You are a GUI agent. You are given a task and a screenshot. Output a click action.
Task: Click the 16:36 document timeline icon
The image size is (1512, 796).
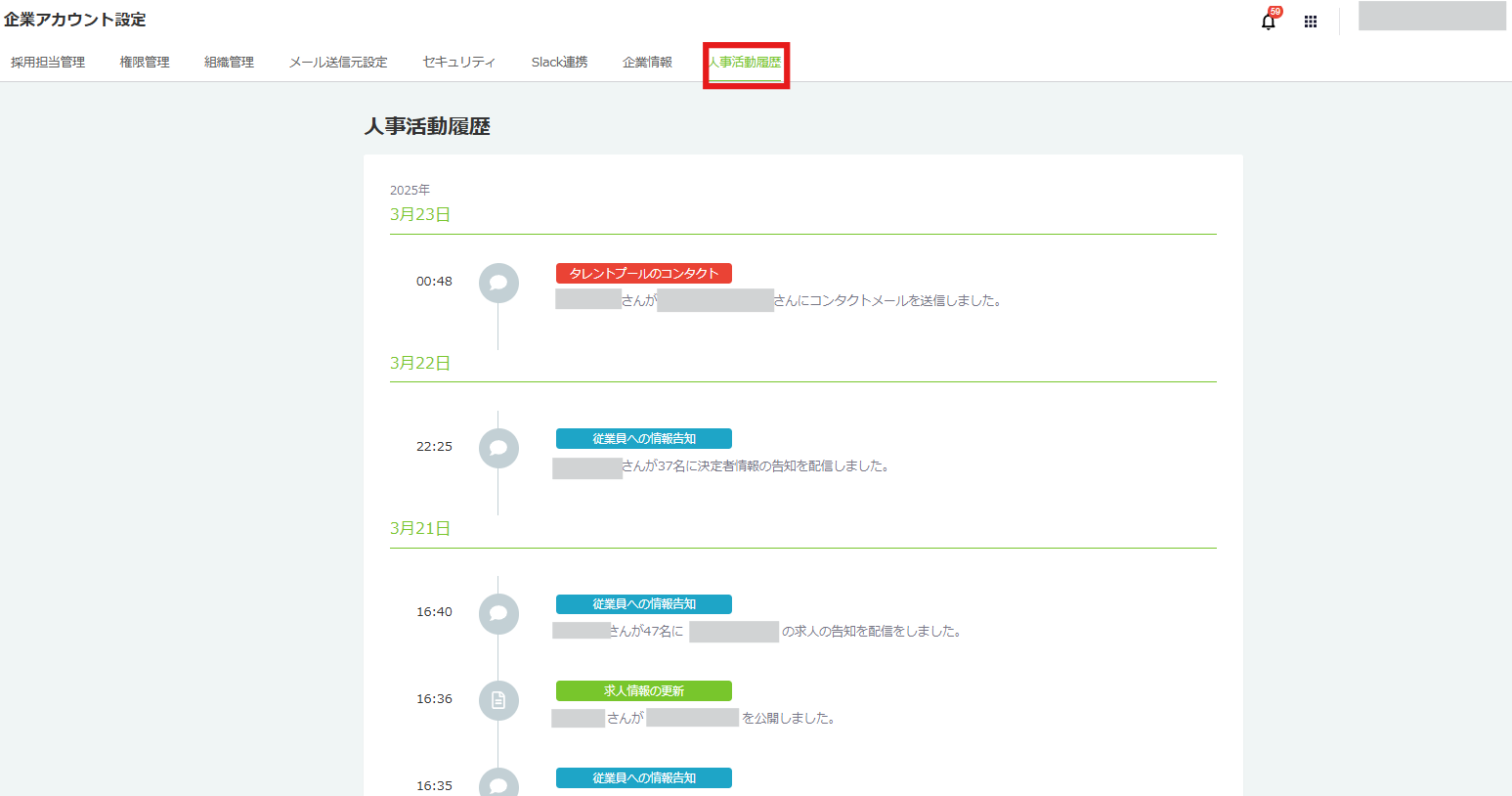pyautogui.click(x=498, y=700)
